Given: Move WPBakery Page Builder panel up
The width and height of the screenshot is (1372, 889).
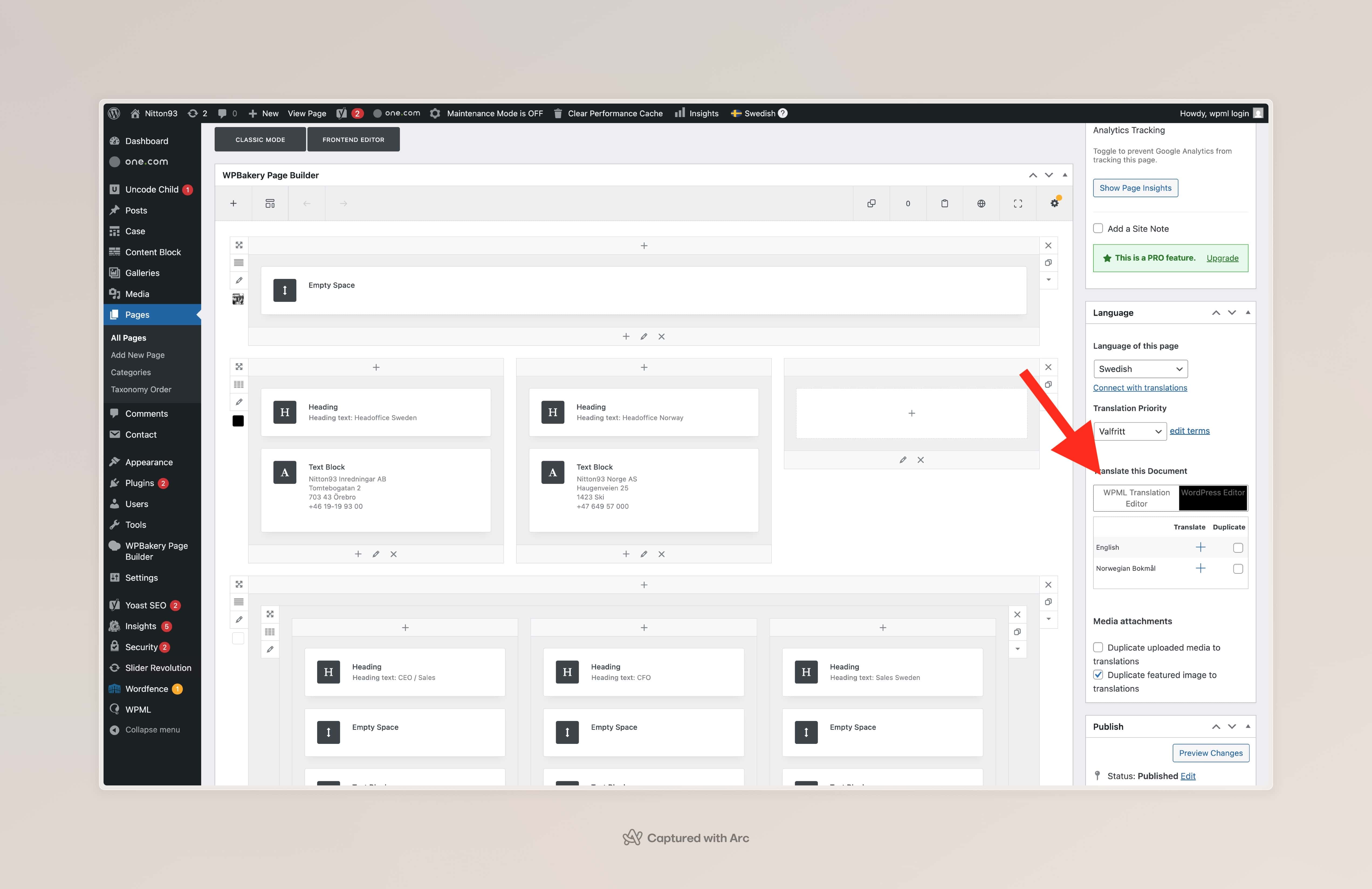Looking at the screenshot, I should [x=1033, y=175].
